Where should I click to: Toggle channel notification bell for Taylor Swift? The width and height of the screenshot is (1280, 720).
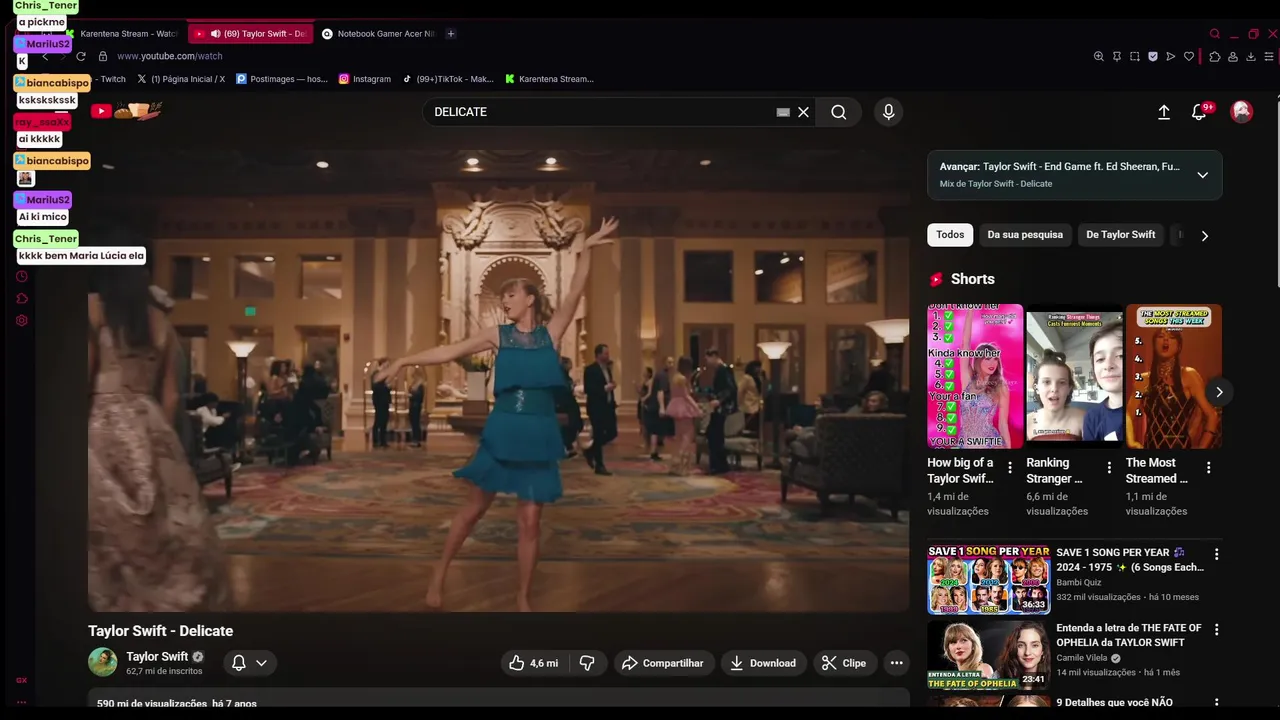point(239,662)
